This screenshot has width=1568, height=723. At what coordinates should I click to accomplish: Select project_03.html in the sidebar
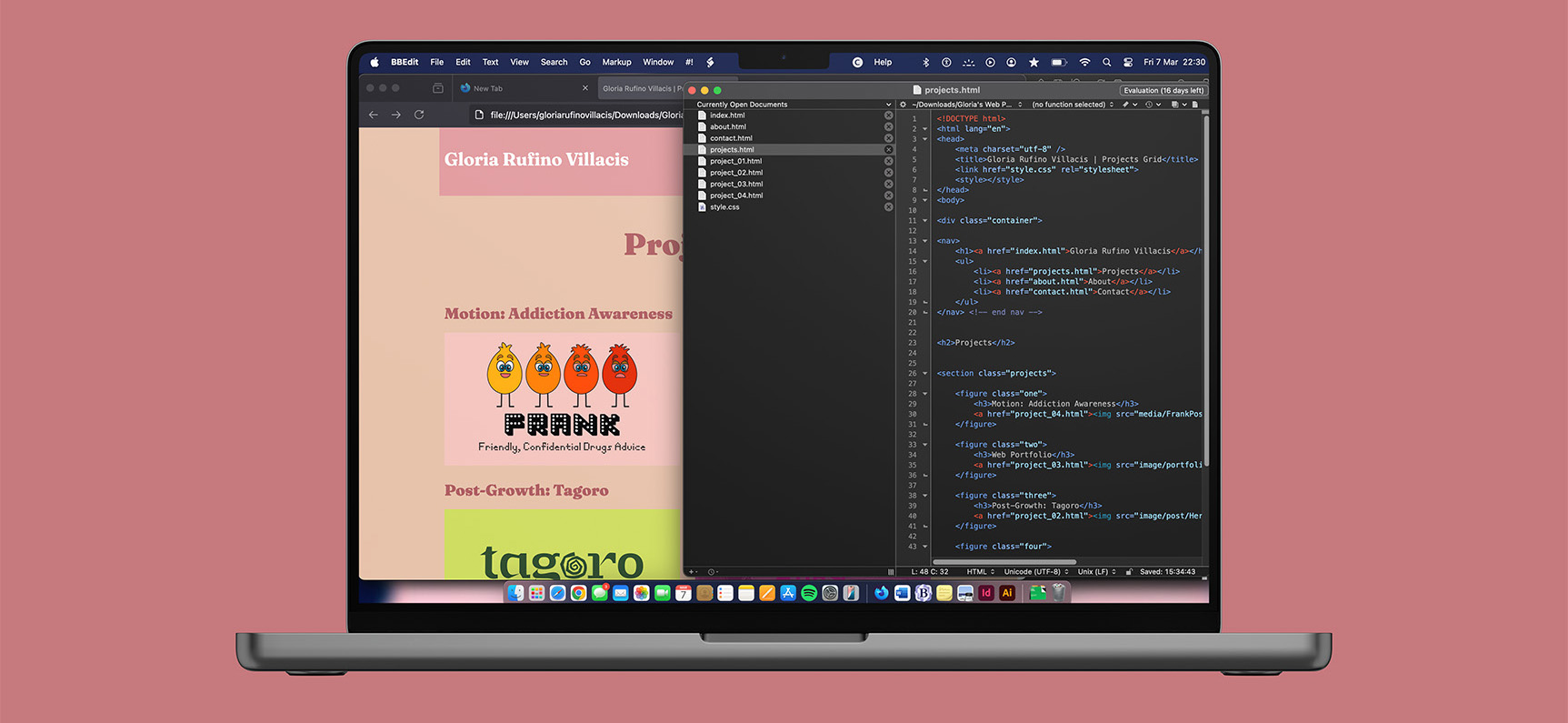point(735,184)
